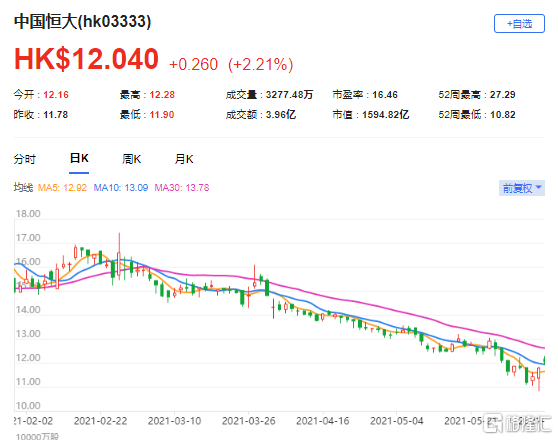Click the 今开 value 12.16
Screen dimensions: 558x440
point(56,95)
